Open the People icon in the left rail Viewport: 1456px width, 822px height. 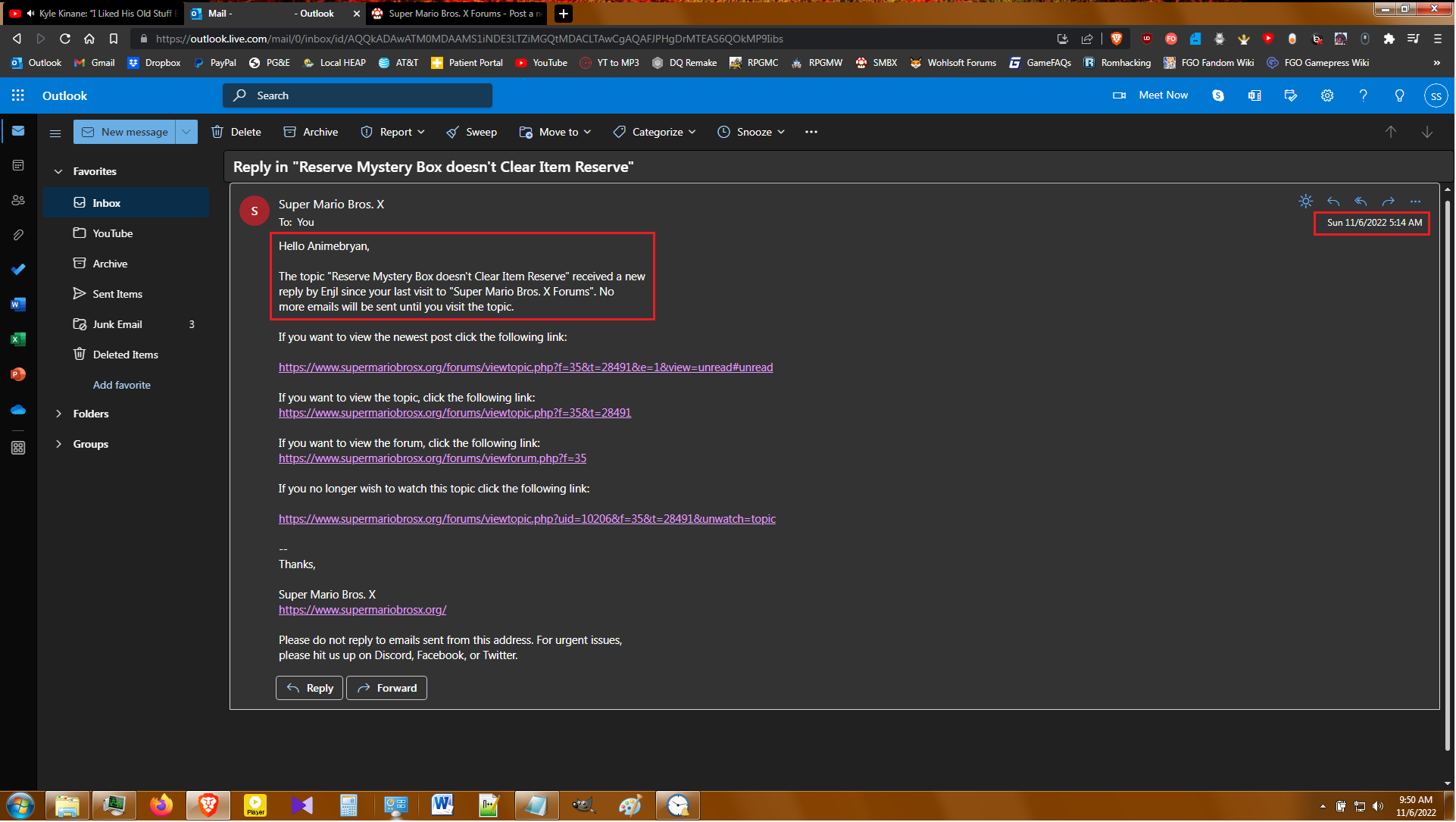pyautogui.click(x=18, y=200)
